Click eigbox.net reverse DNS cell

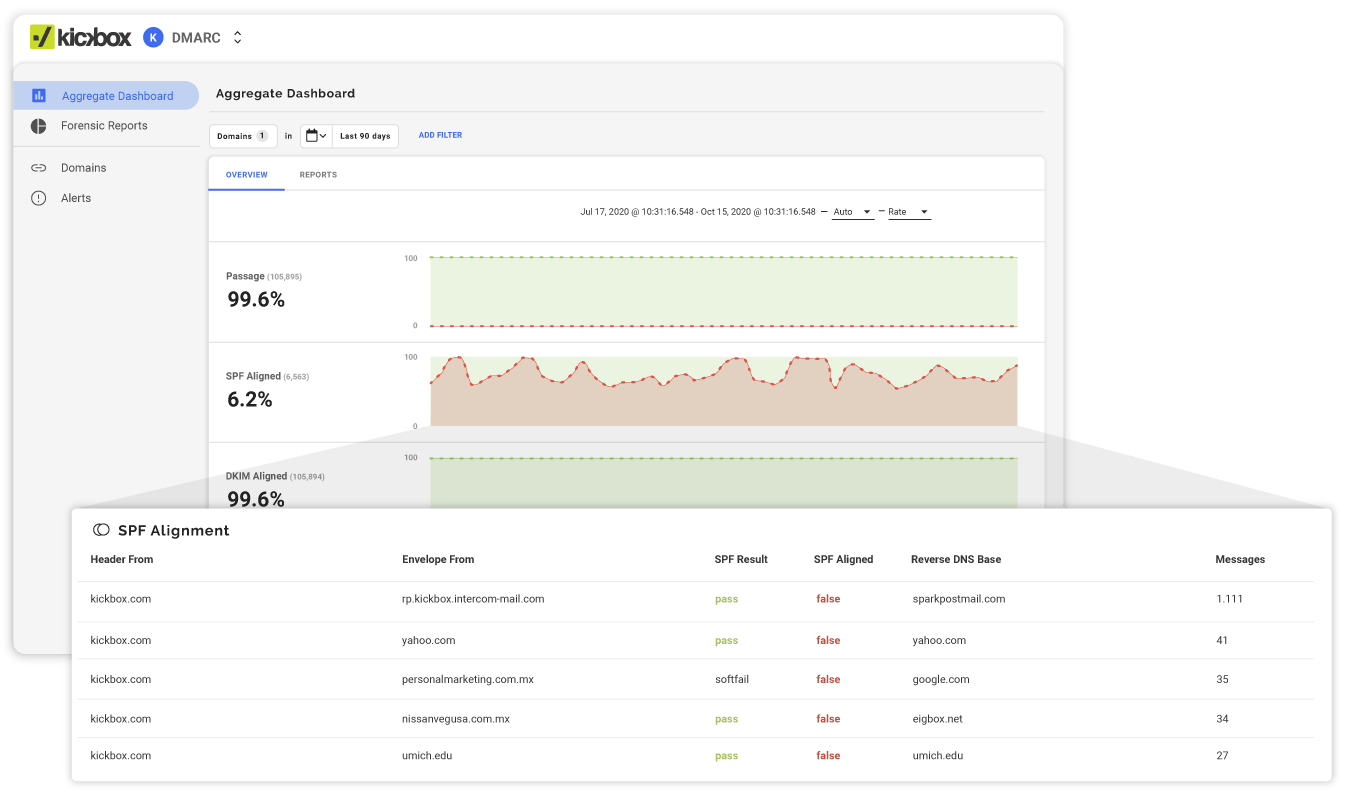938,719
